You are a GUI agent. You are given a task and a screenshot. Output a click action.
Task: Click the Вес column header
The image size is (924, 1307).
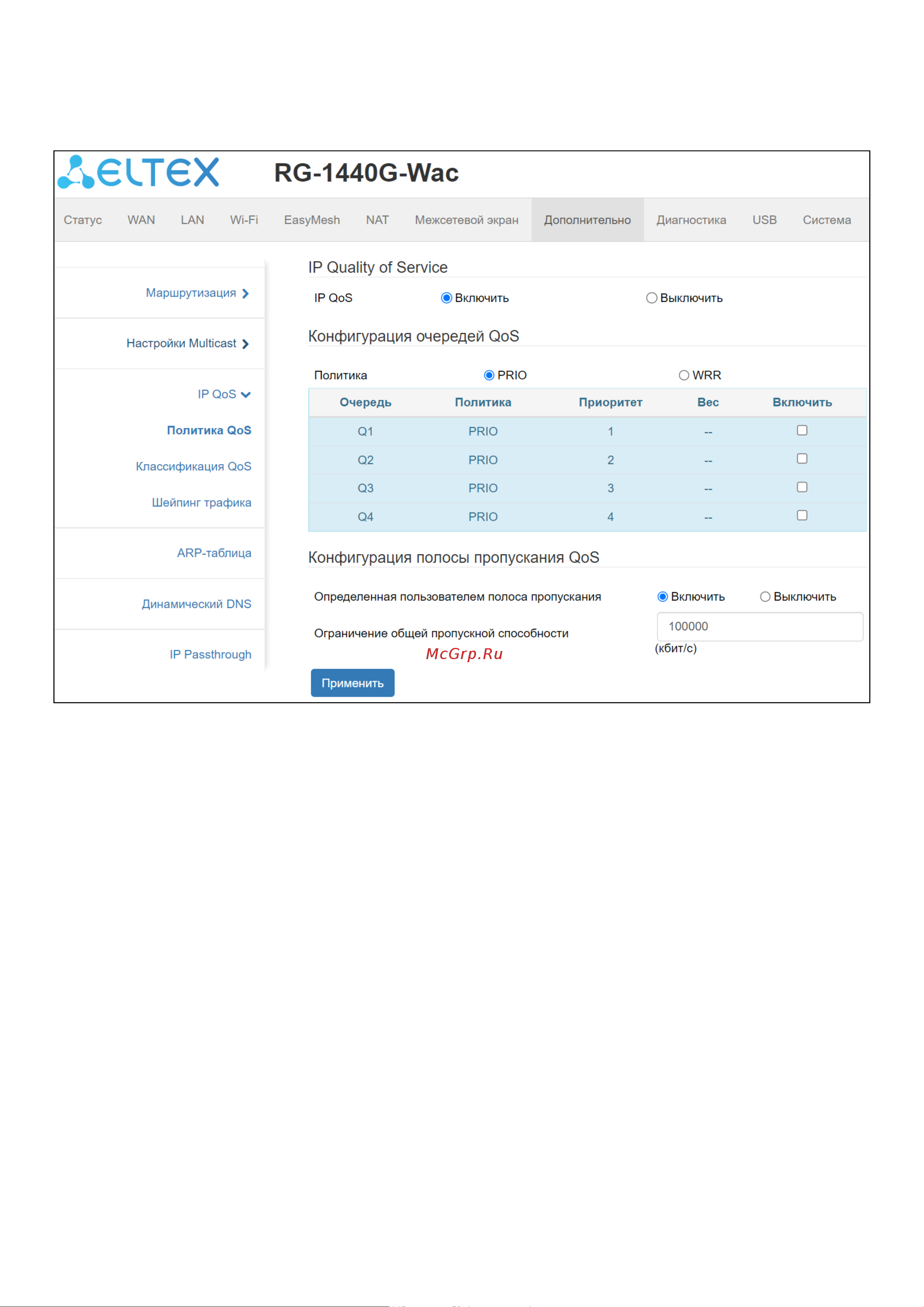pos(708,402)
